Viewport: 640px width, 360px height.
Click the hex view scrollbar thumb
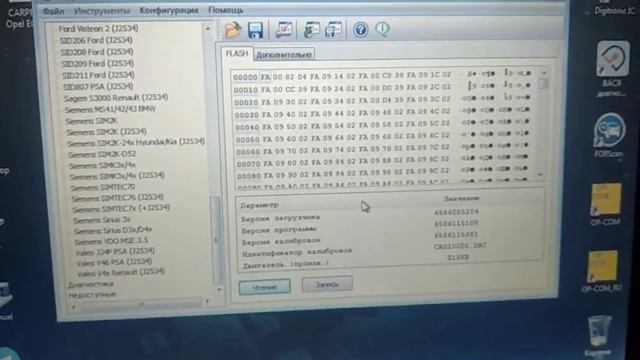coord(543,84)
